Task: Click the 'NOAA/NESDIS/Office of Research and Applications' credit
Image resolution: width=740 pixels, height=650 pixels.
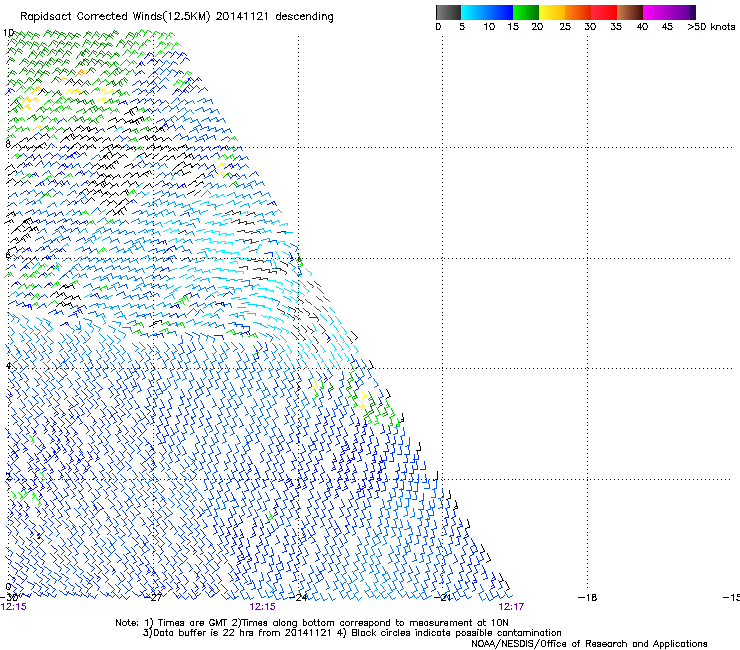Action: click(589, 644)
